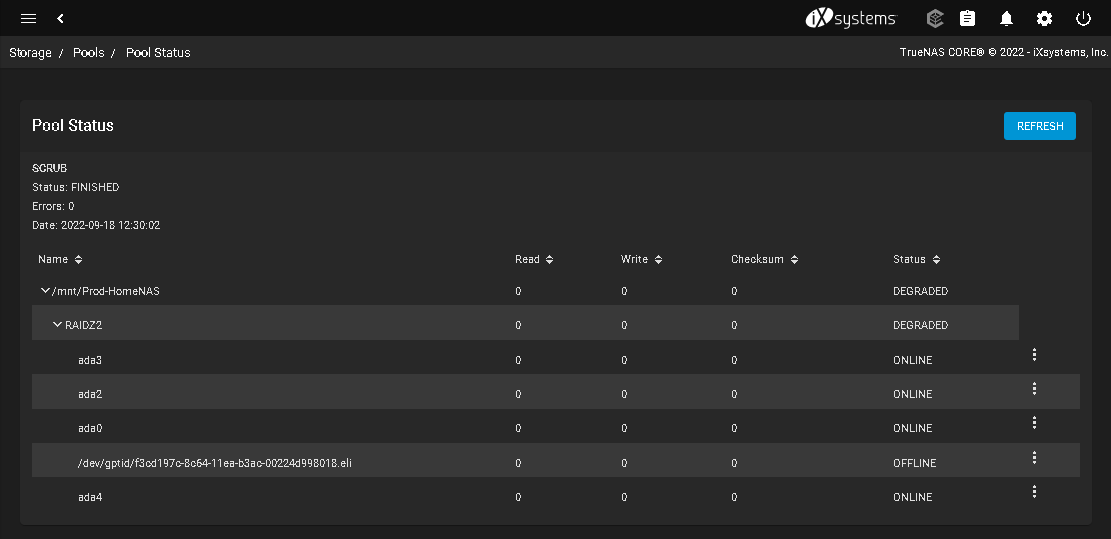Image resolution: width=1111 pixels, height=539 pixels.
Task: Open the hamburger navigation menu
Action: [x=28, y=18]
